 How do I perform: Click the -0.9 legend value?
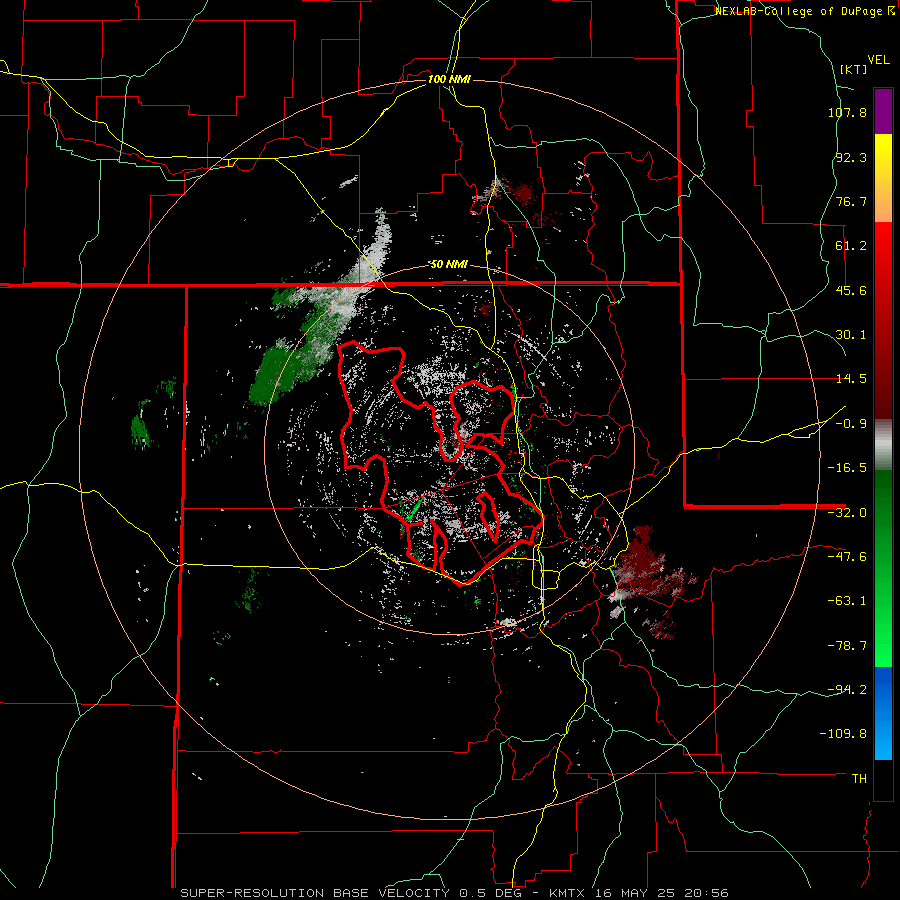(851, 424)
